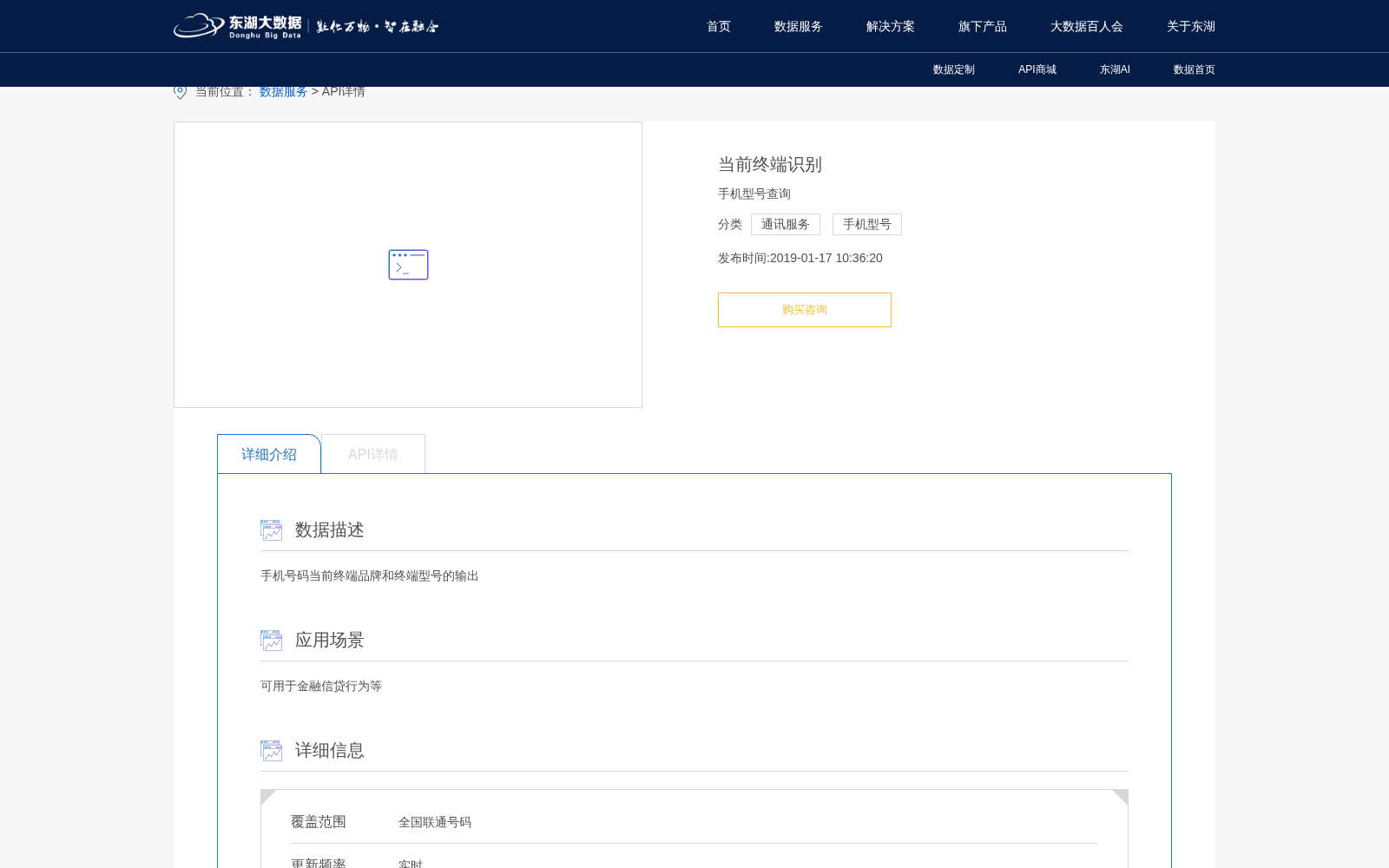1389x868 pixels.
Task: Click the terminal API thumbnail icon
Action: (x=408, y=265)
